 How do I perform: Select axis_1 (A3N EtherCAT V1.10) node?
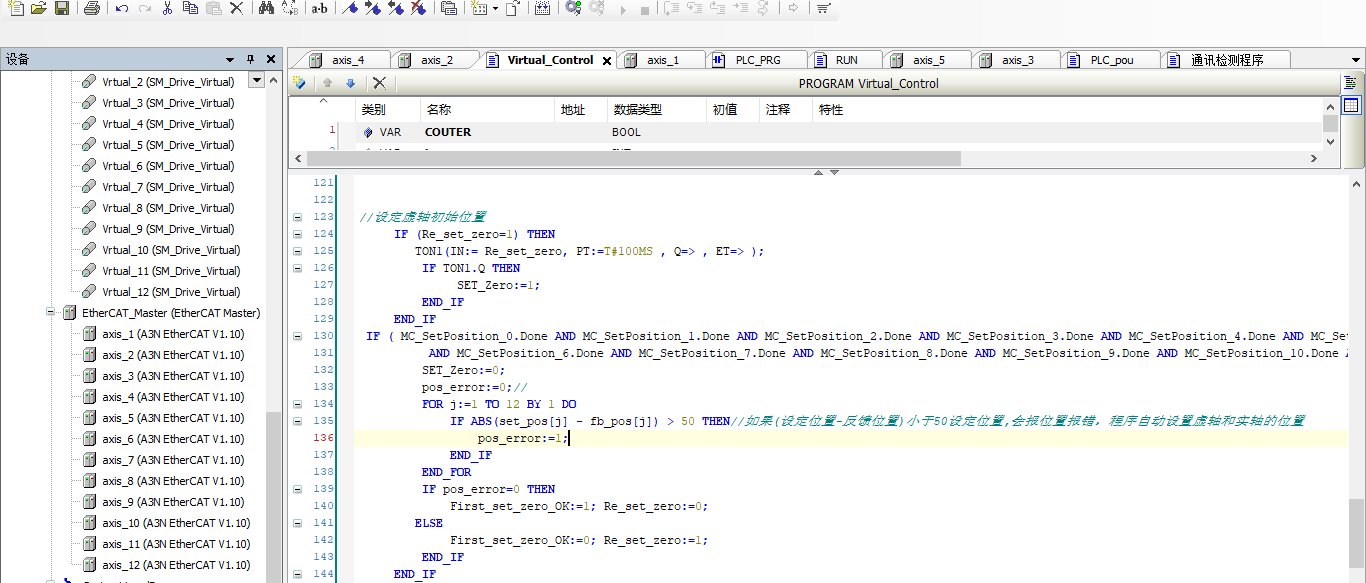pyautogui.click(x=172, y=334)
